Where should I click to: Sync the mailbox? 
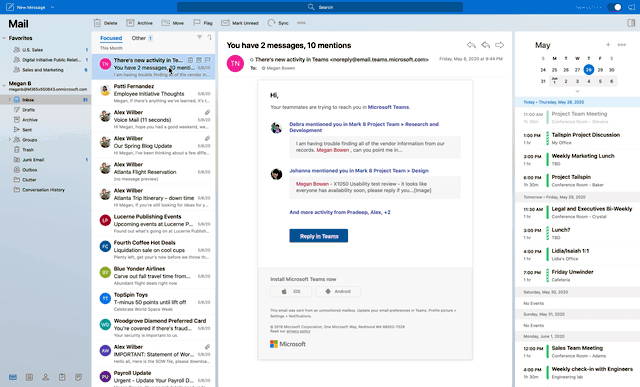[278, 23]
